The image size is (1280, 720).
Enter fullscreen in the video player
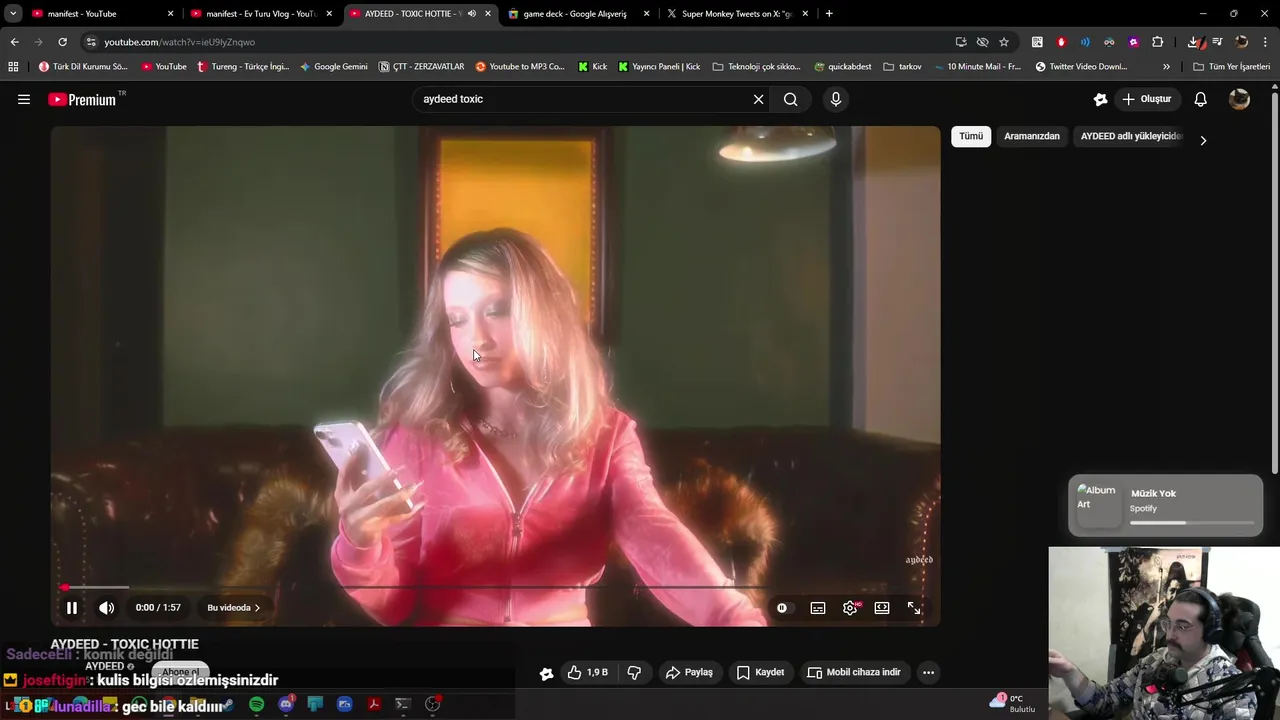pyautogui.click(x=914, y=608)
